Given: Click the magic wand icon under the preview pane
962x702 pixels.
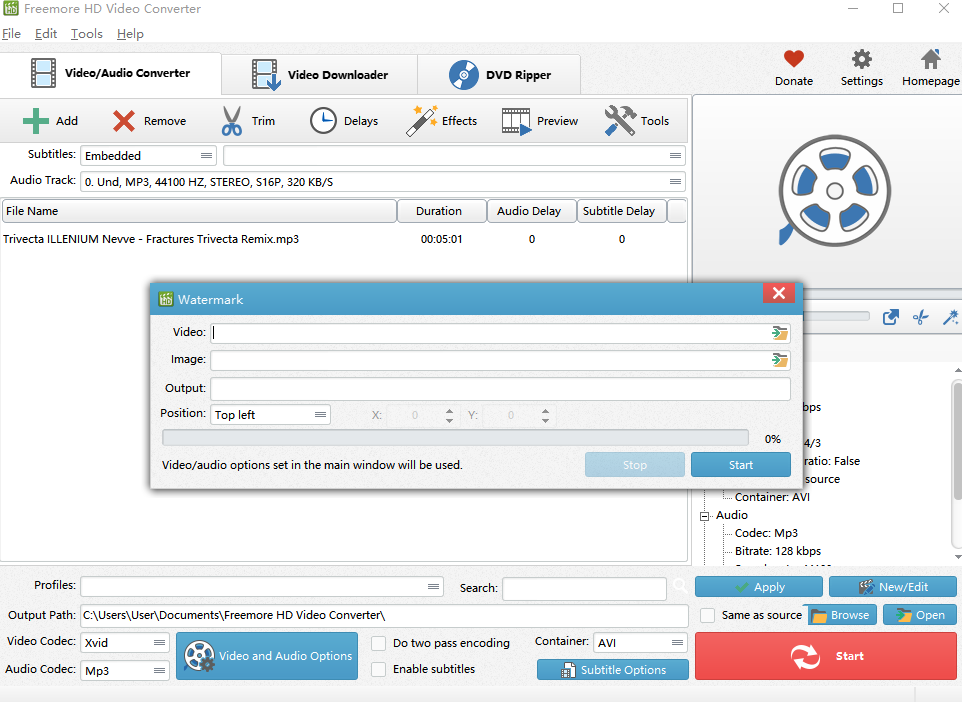Looking at the screenshot, I should (950, 317).
